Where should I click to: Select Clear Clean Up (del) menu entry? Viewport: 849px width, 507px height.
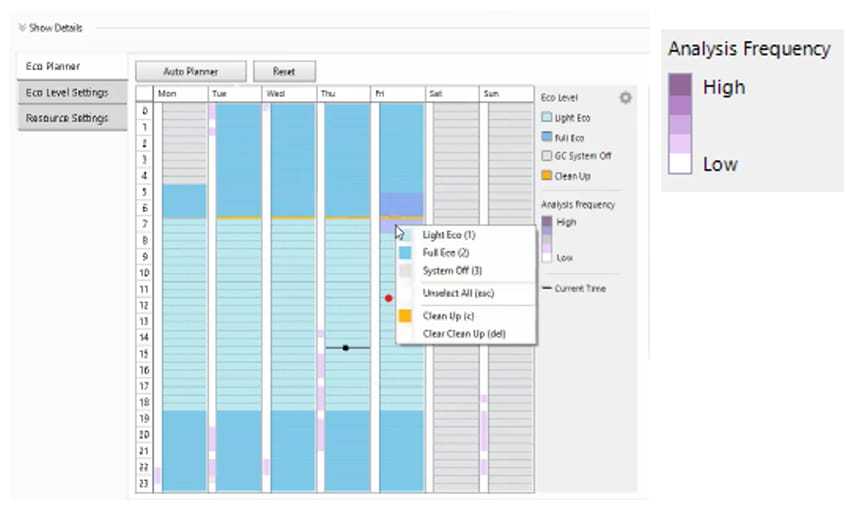[464, 334]
